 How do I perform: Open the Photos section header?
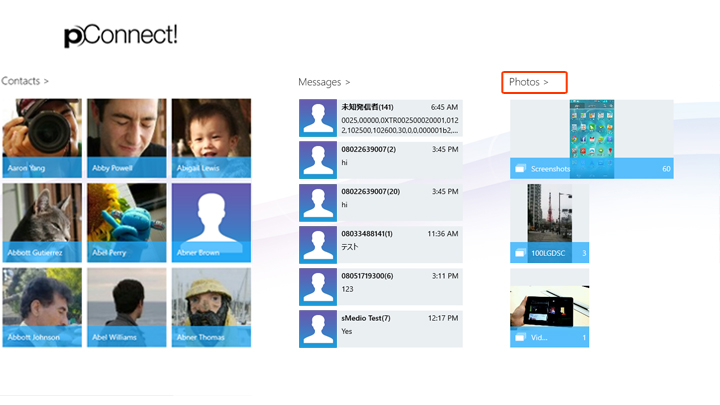(x=529, y=82)
